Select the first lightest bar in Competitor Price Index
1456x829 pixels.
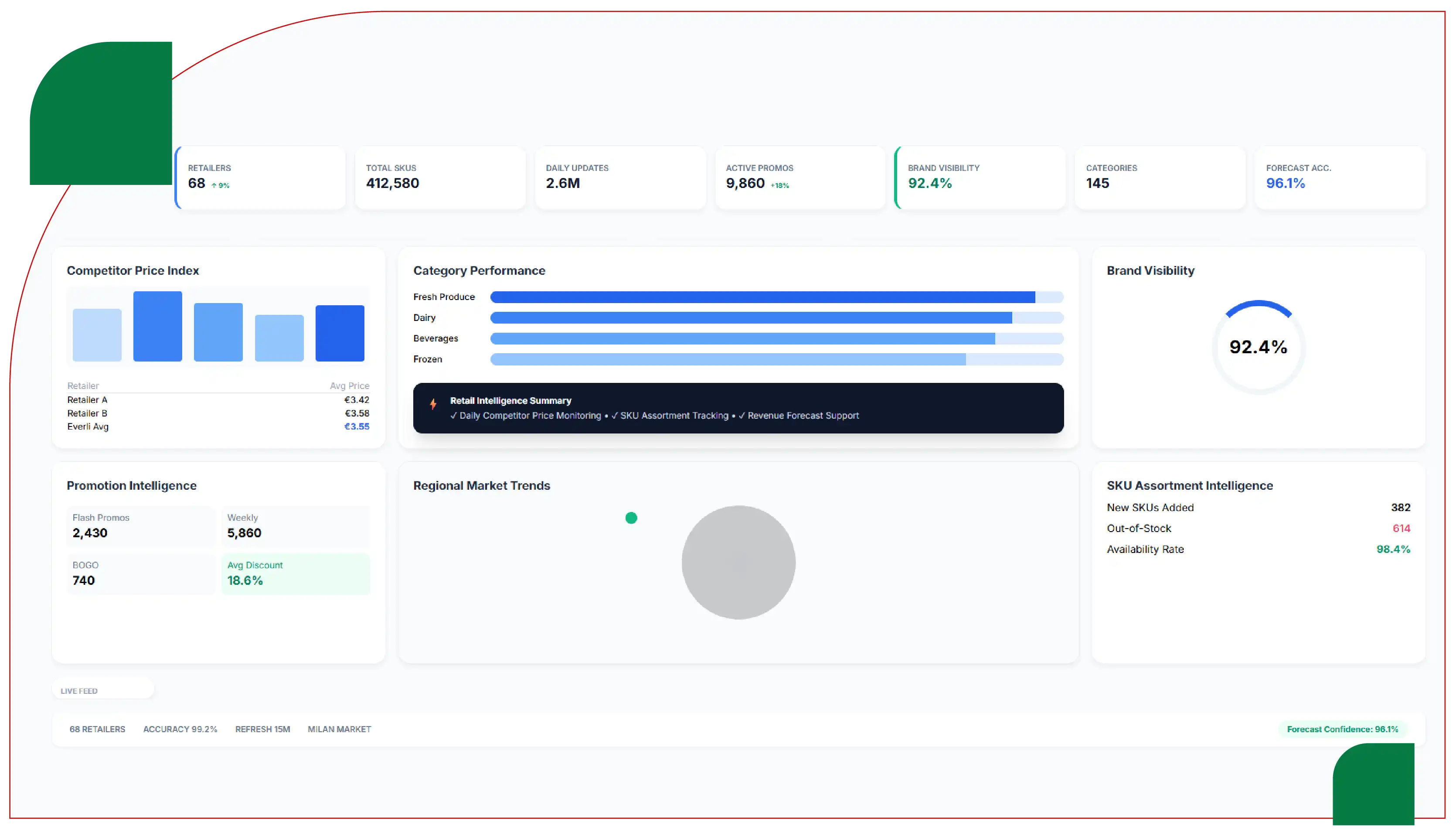point(97,335)
